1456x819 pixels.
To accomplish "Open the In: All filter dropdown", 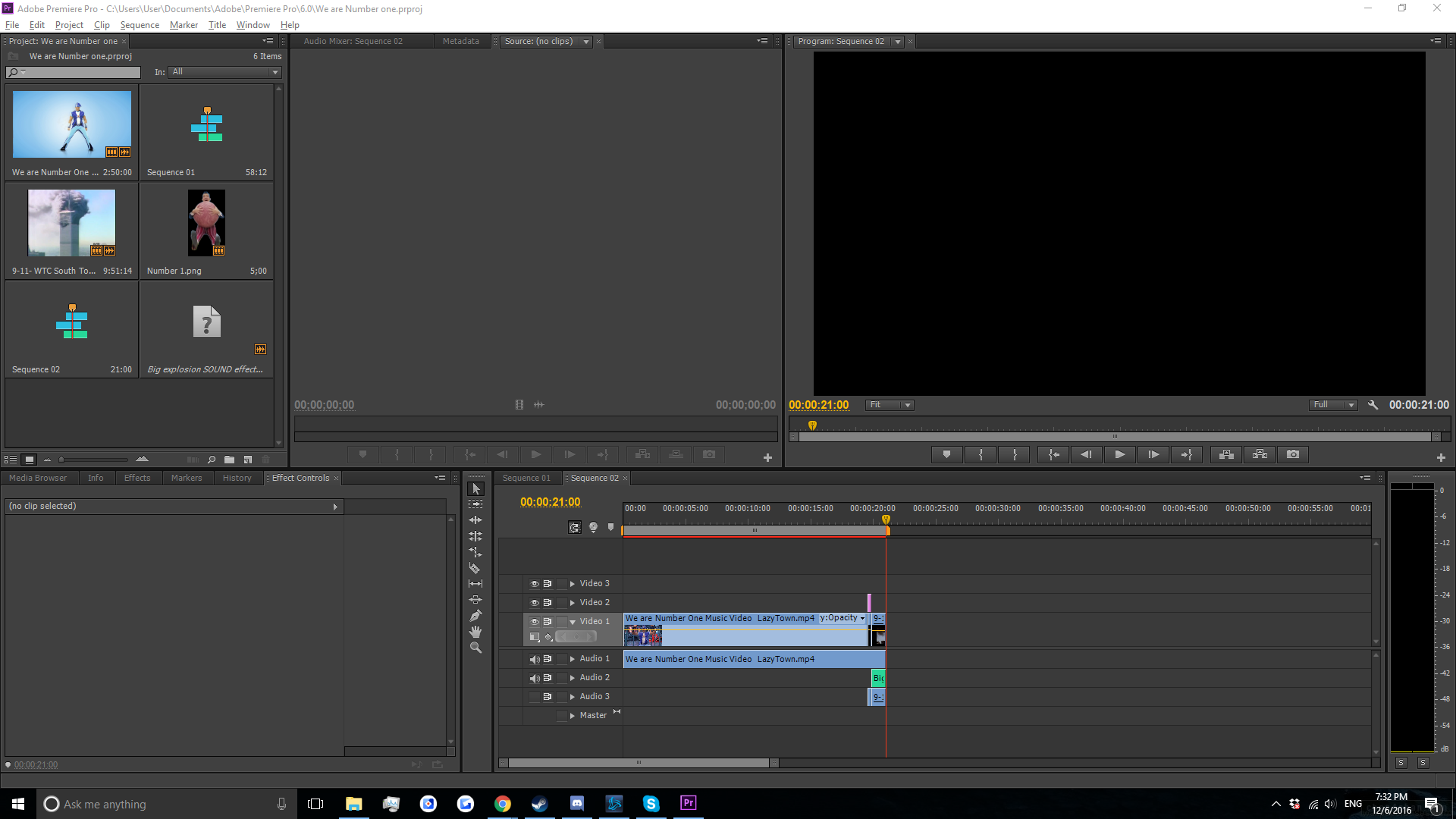I will (x=225, y=72).
